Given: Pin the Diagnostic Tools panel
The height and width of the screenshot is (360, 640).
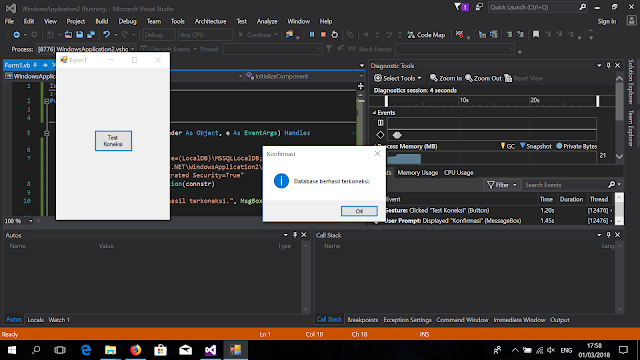Looking at the screenshot, I should [609, 65].
